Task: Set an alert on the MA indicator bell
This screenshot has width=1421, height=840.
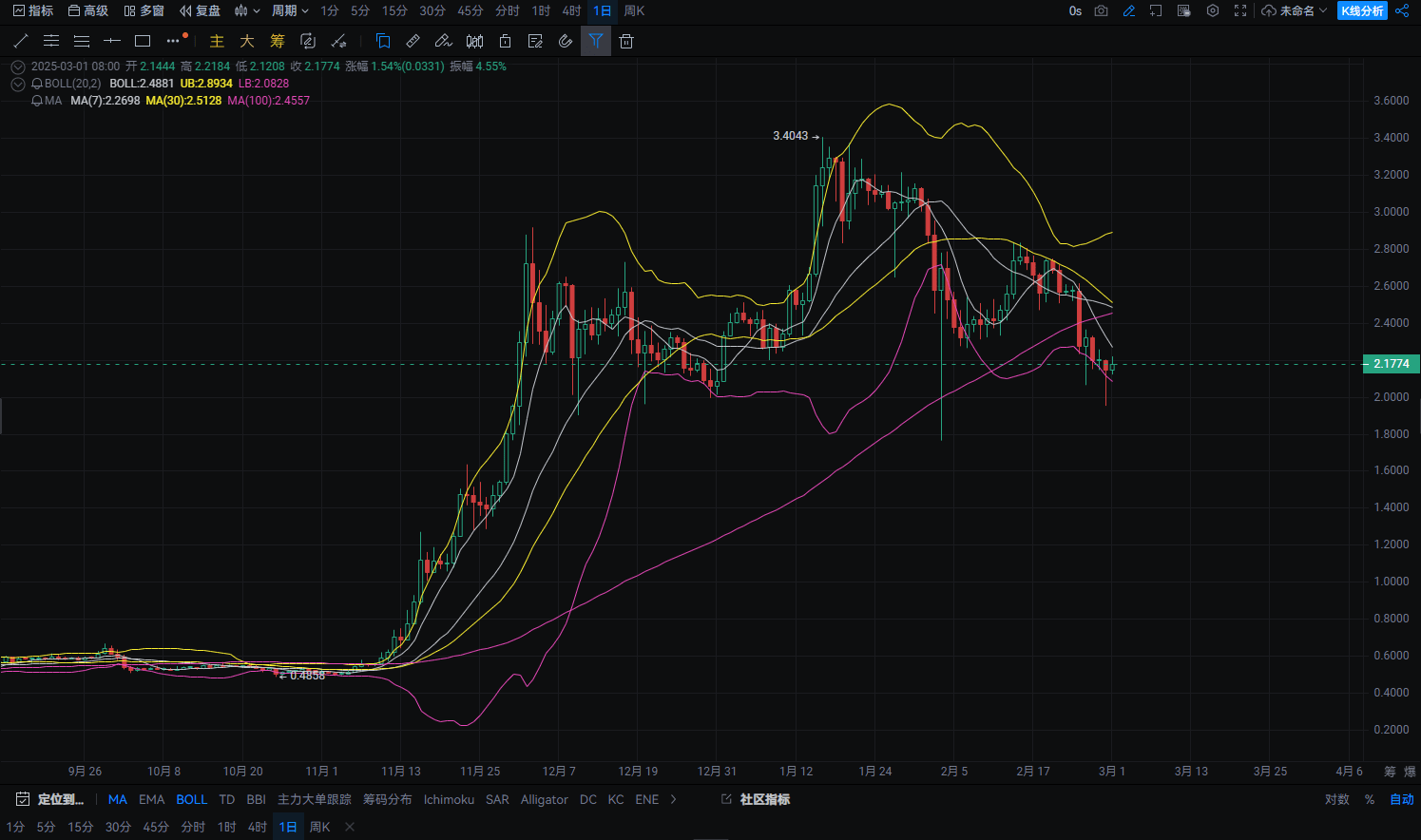Action: (37, 101)
